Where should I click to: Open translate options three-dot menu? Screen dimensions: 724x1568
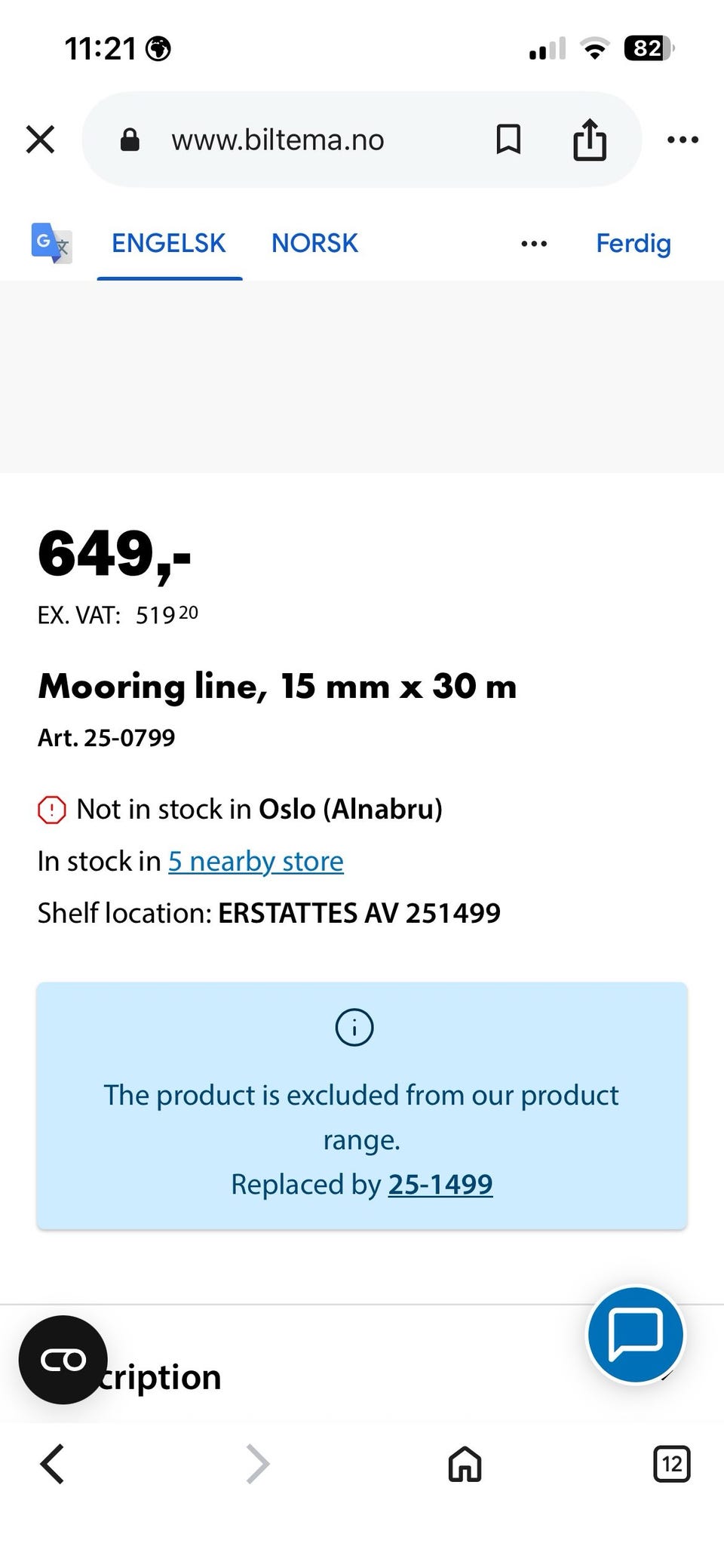(534, 244)
